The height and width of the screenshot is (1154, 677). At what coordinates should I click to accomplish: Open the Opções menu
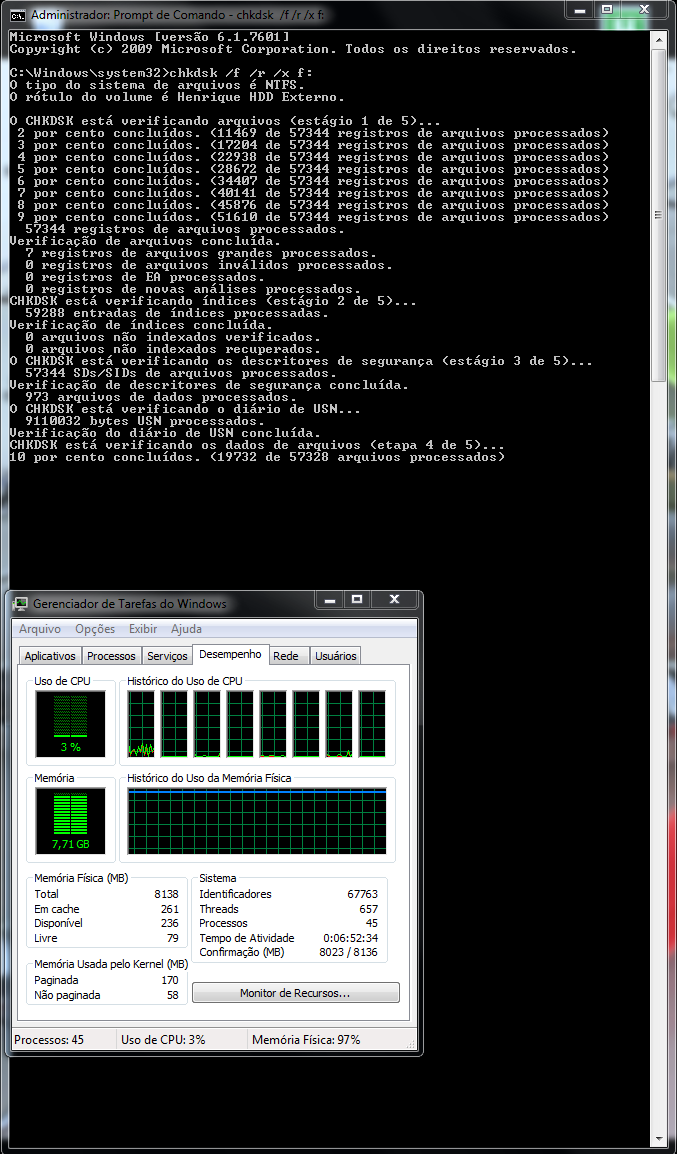pos(95,629)
